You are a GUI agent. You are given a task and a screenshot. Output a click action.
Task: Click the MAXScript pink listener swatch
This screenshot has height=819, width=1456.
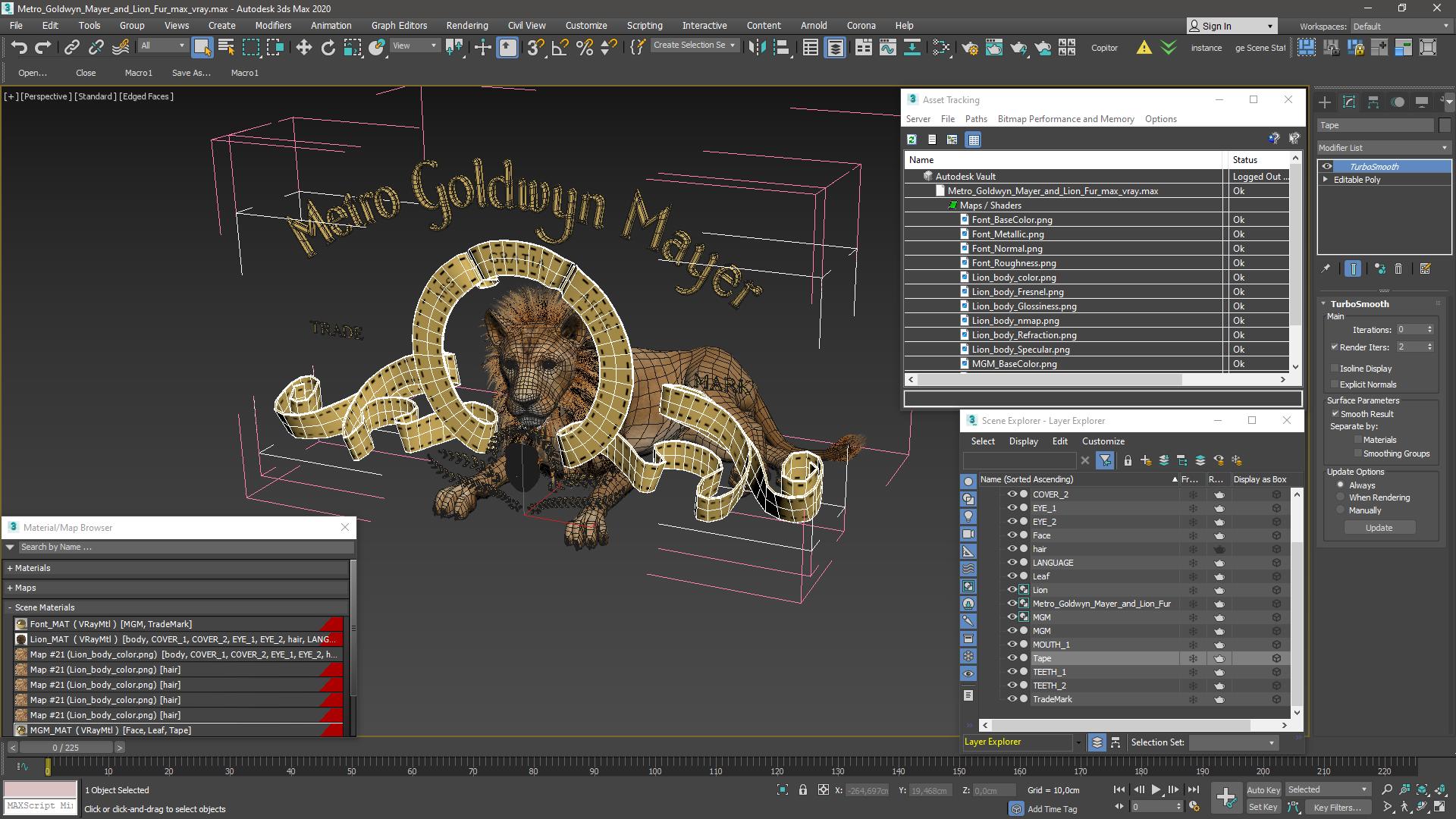[40, 789]
